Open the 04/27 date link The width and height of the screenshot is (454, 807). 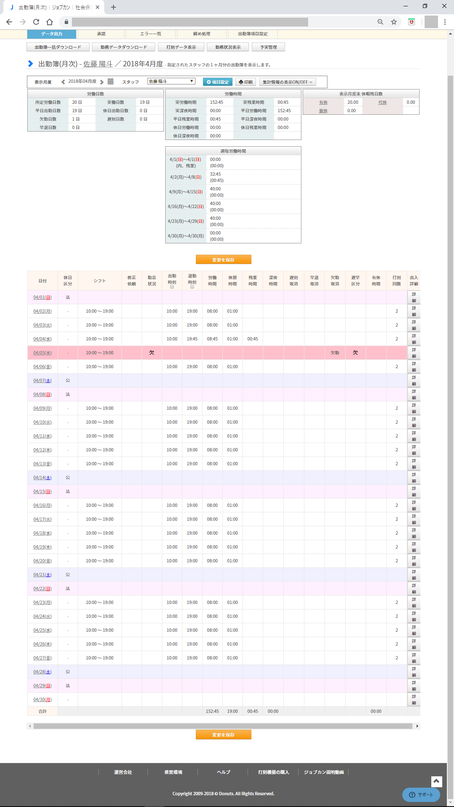[42, 658]
